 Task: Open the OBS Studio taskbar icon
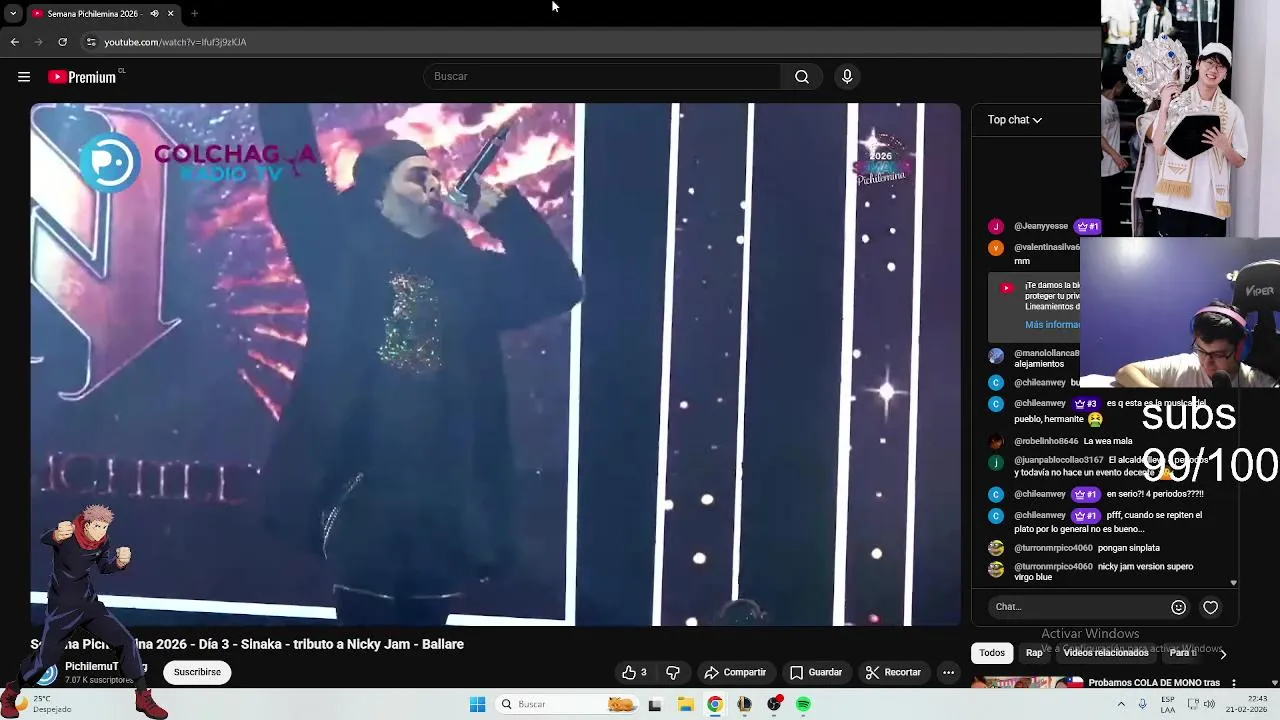774,705
